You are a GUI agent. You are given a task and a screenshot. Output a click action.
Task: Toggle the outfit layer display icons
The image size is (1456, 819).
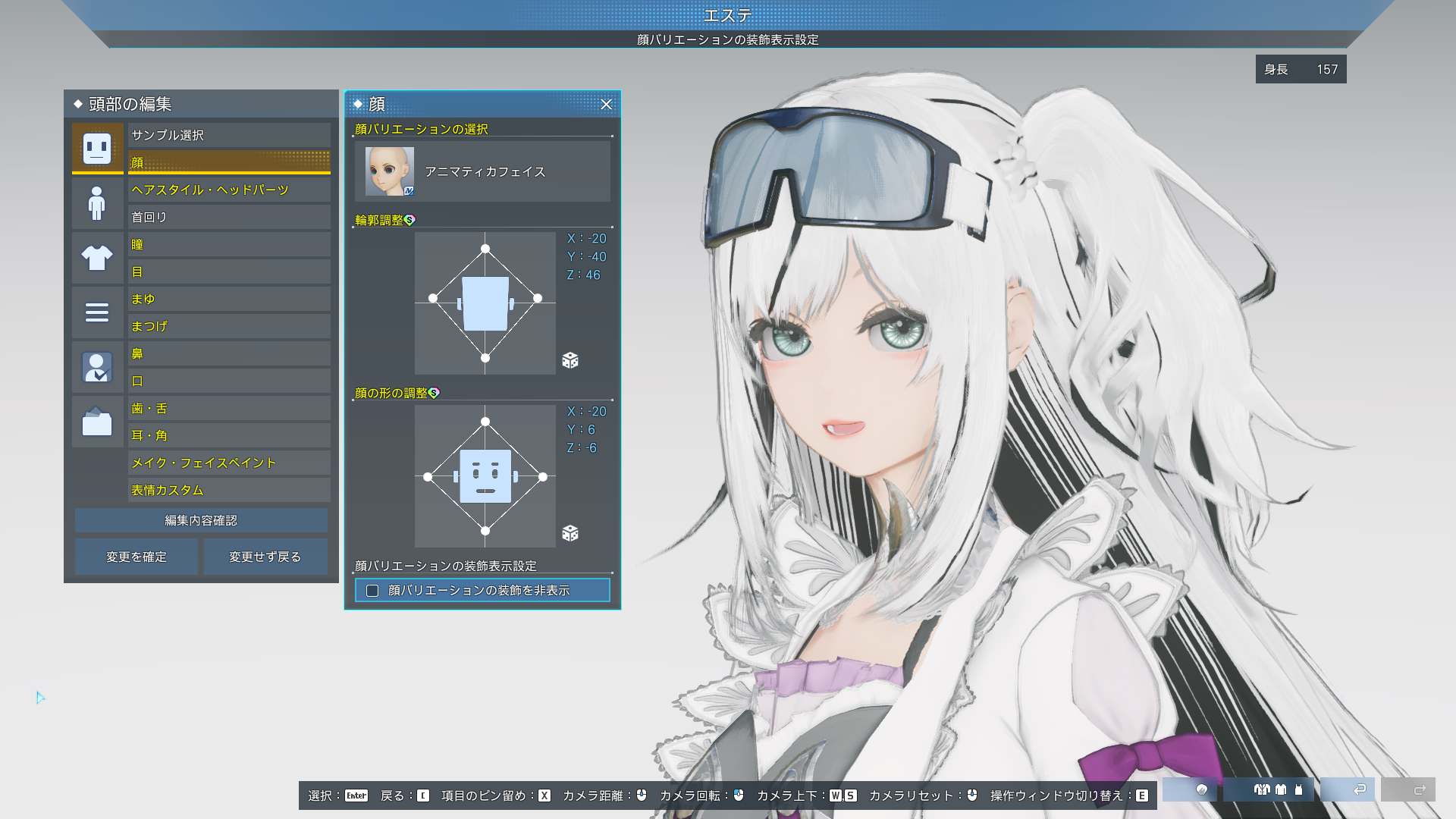[x=1279, y=789]
